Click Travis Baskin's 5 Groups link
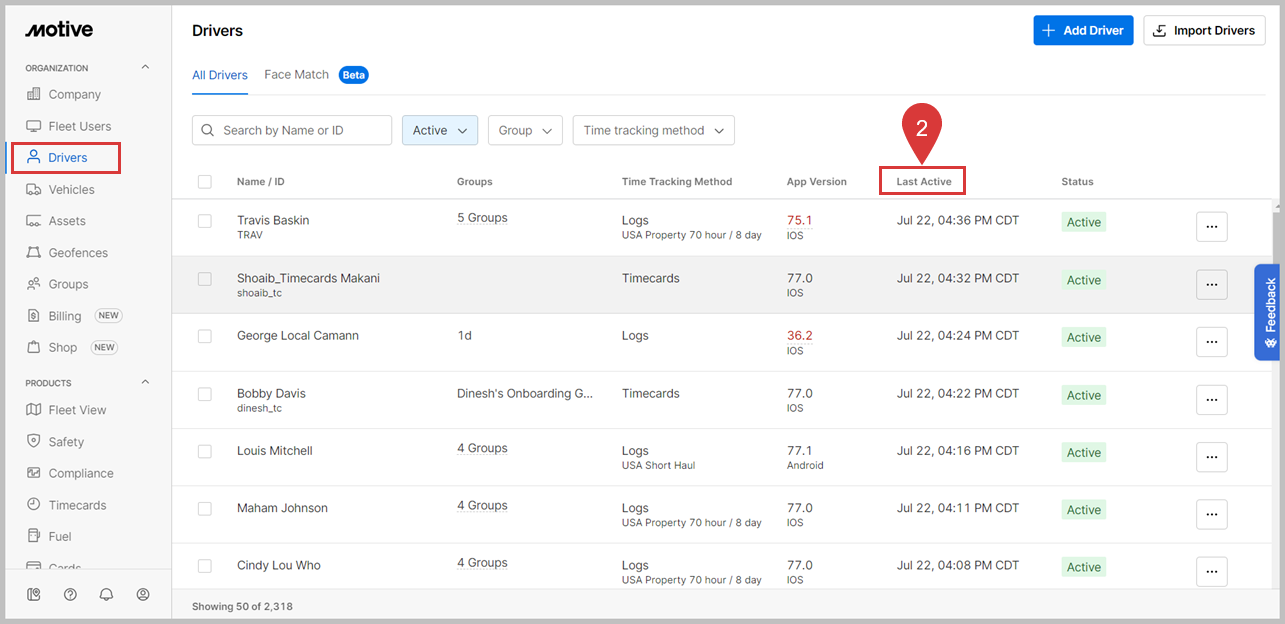 click(x=482, y=218)
